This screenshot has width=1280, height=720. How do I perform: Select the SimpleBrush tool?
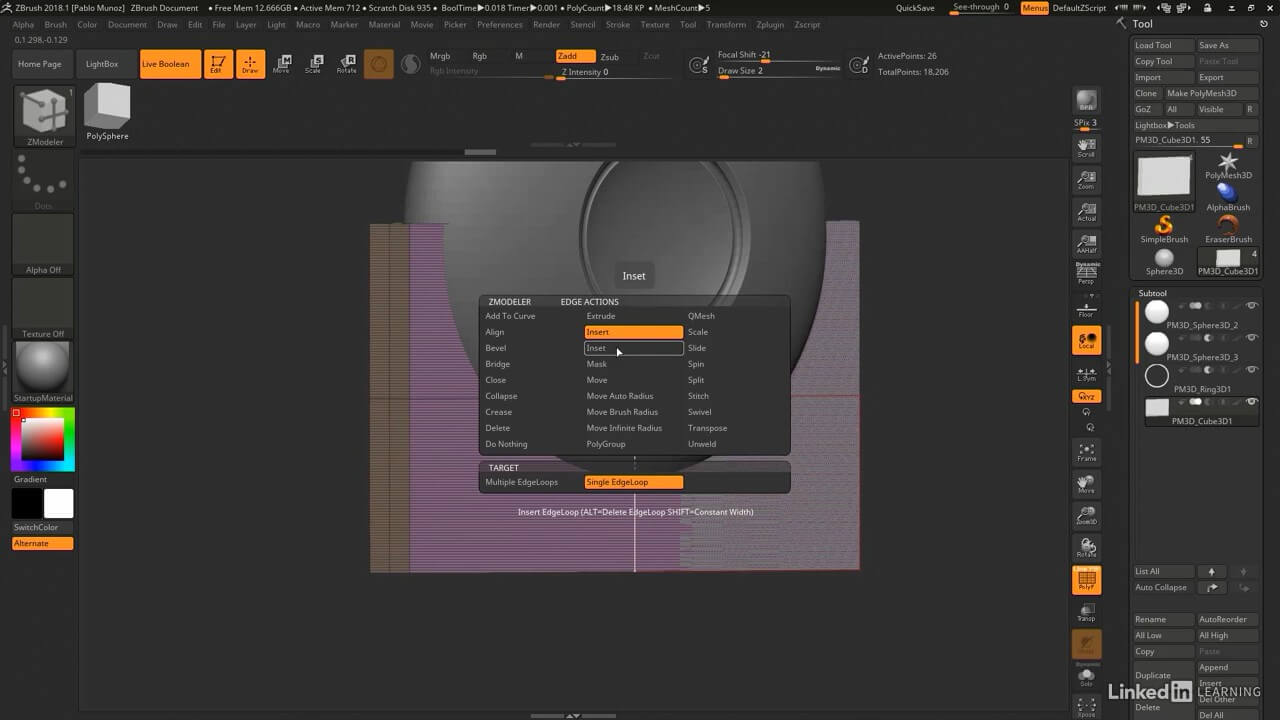[x=1164, y=229]
